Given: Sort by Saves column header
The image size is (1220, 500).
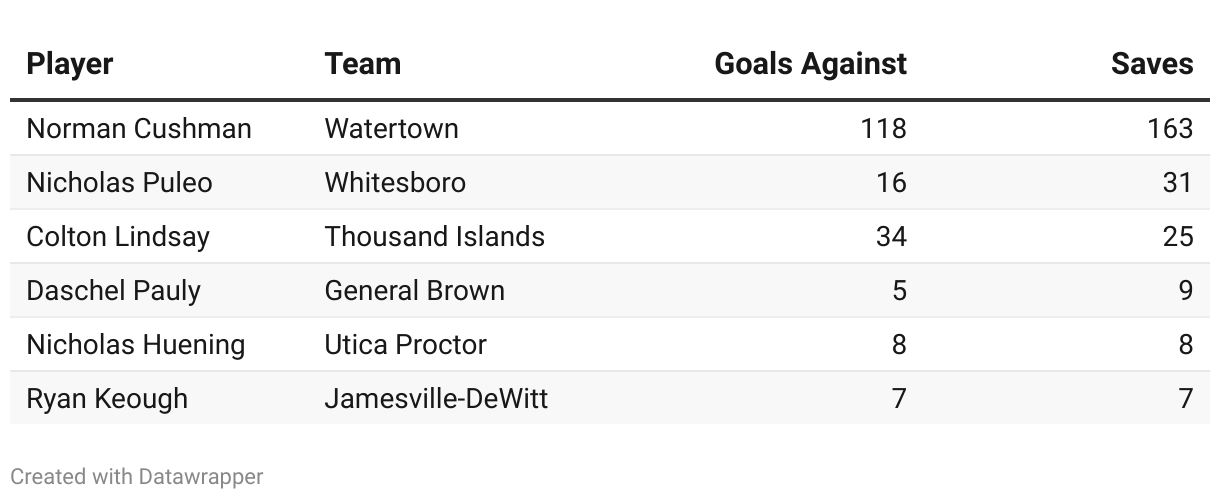Looking at the screenshot, I should 1152,64.
